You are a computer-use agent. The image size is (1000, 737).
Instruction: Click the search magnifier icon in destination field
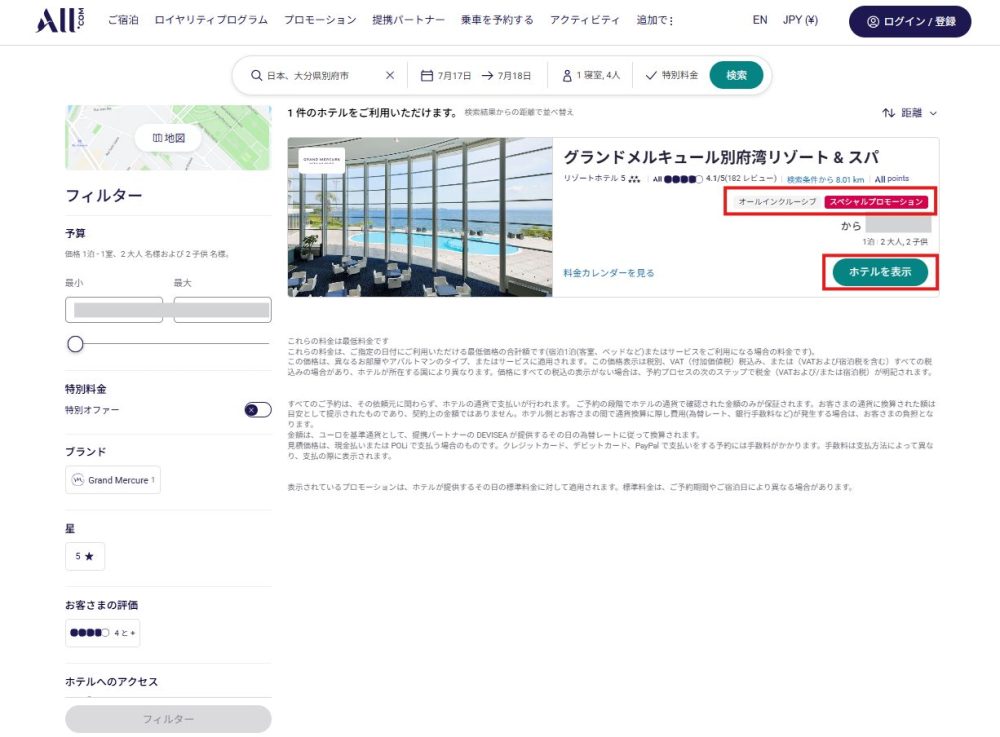point(256,75)
